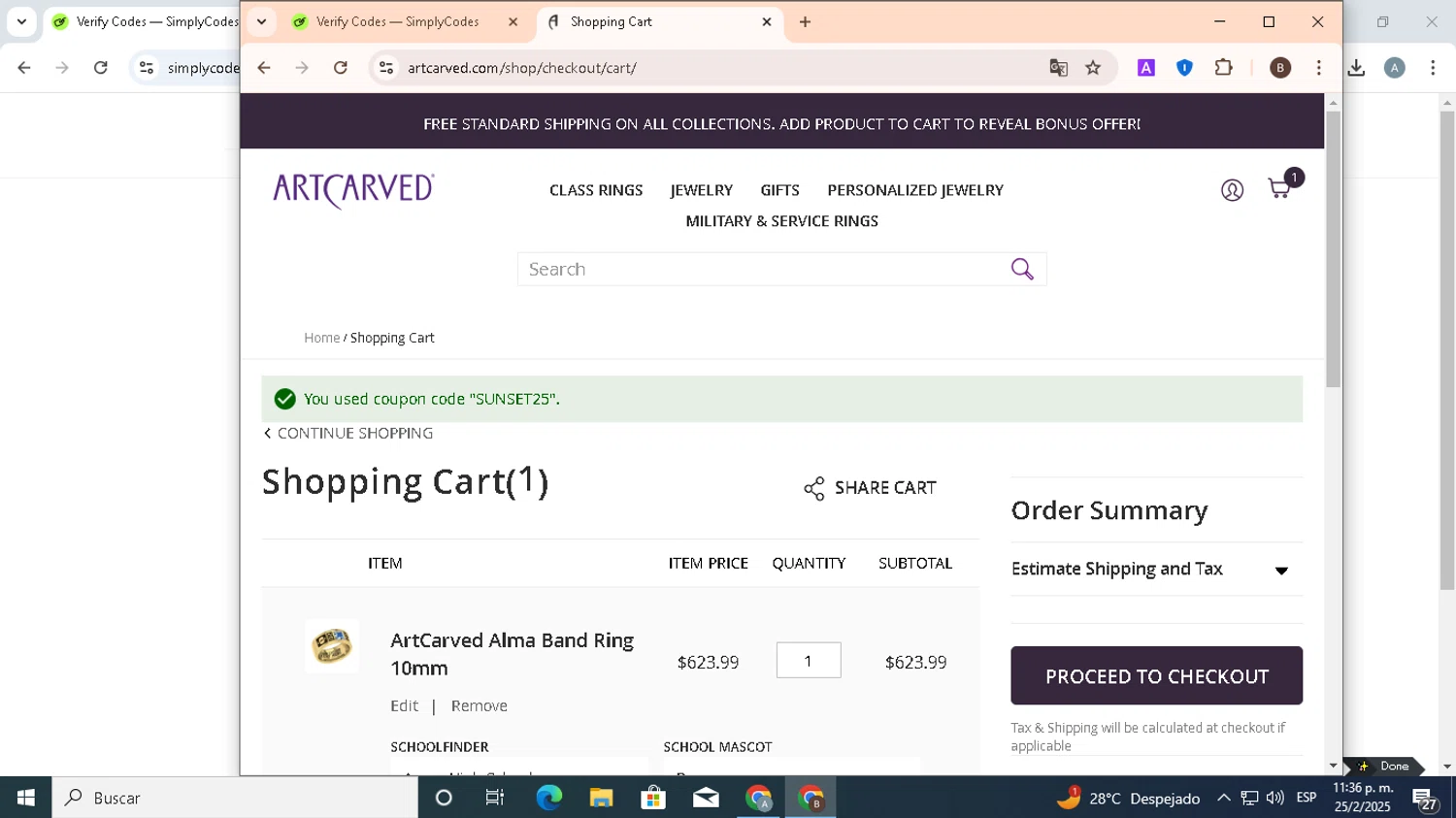
Task: Click Proceed to Checkout button
Action: point(1156,675)
